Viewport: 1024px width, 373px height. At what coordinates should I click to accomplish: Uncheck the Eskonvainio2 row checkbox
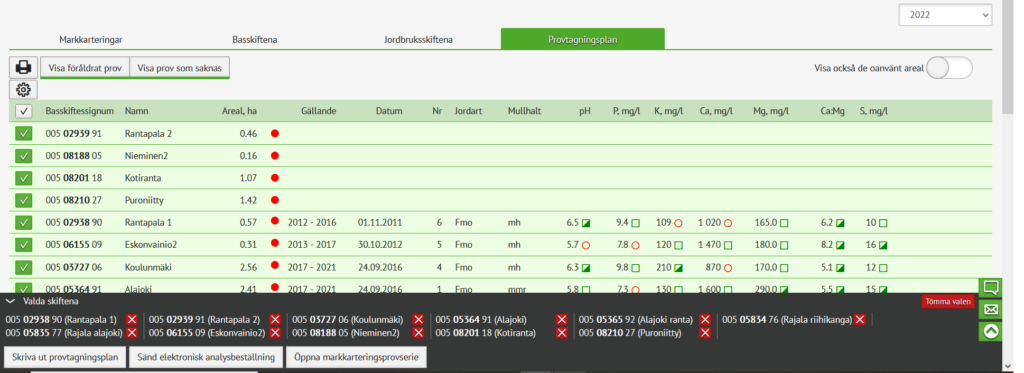coord(24,245)
